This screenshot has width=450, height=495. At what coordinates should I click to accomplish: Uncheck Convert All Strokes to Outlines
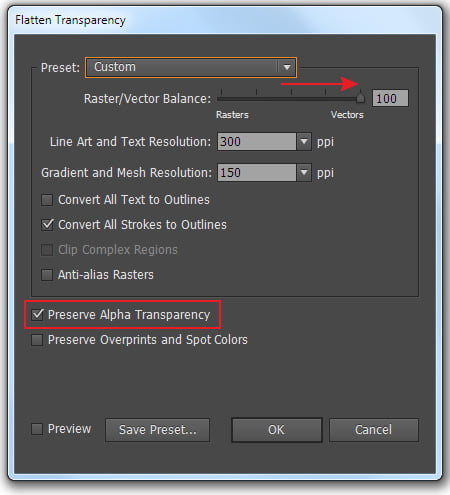pyautogui.click(x=47, y=225)
